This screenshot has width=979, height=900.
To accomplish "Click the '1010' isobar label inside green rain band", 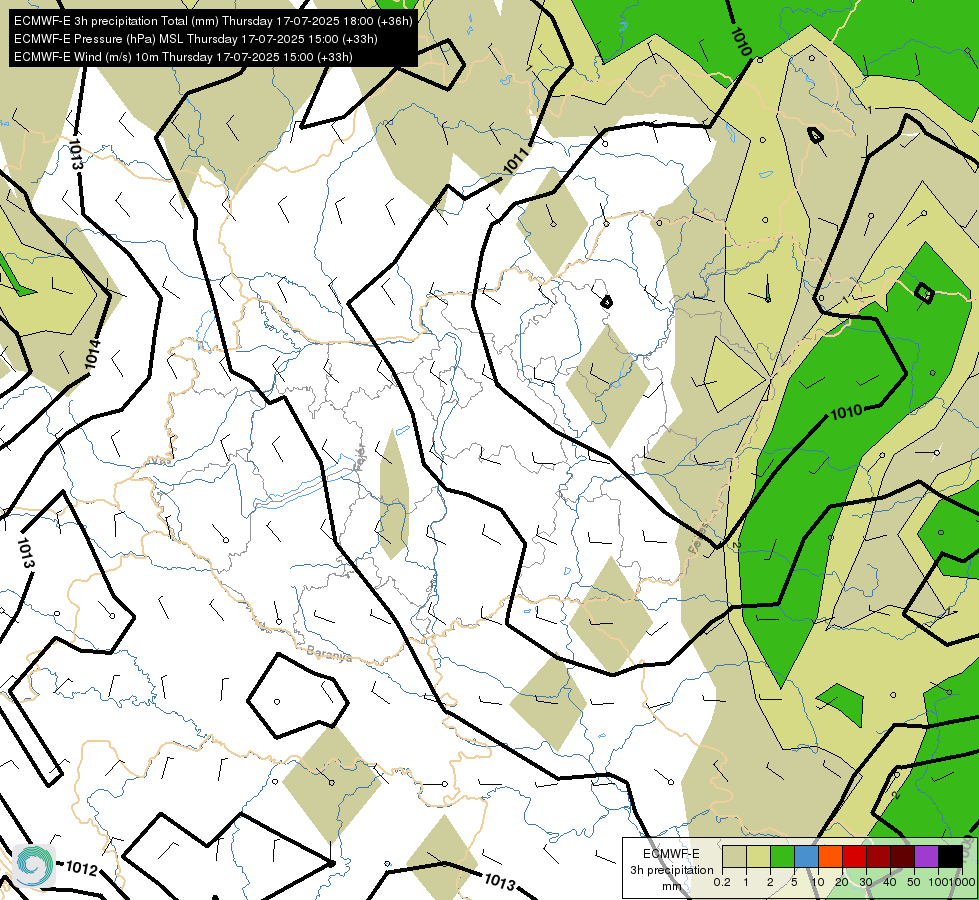I will (x=847, y=412).
